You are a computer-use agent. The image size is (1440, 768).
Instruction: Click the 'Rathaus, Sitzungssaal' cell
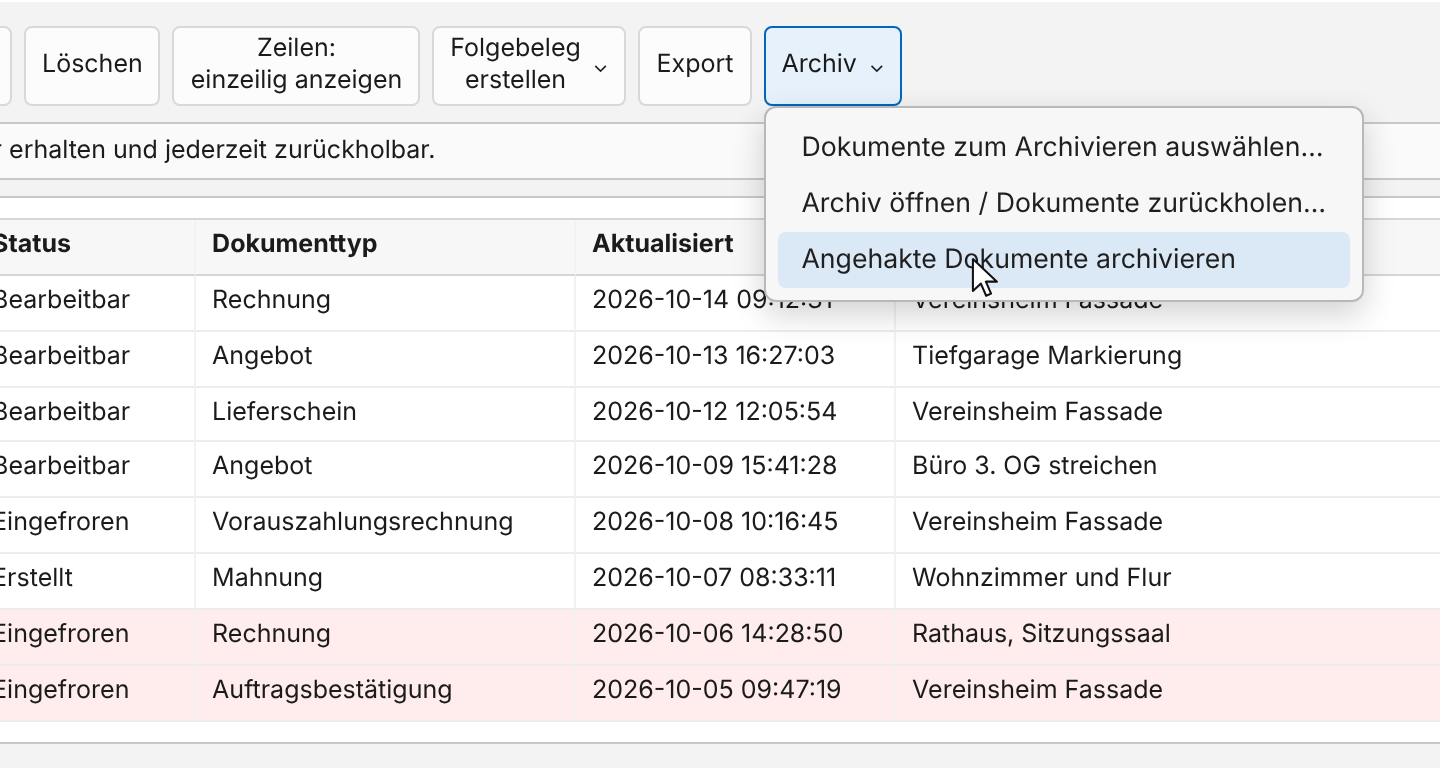(x=1167, y=635)
